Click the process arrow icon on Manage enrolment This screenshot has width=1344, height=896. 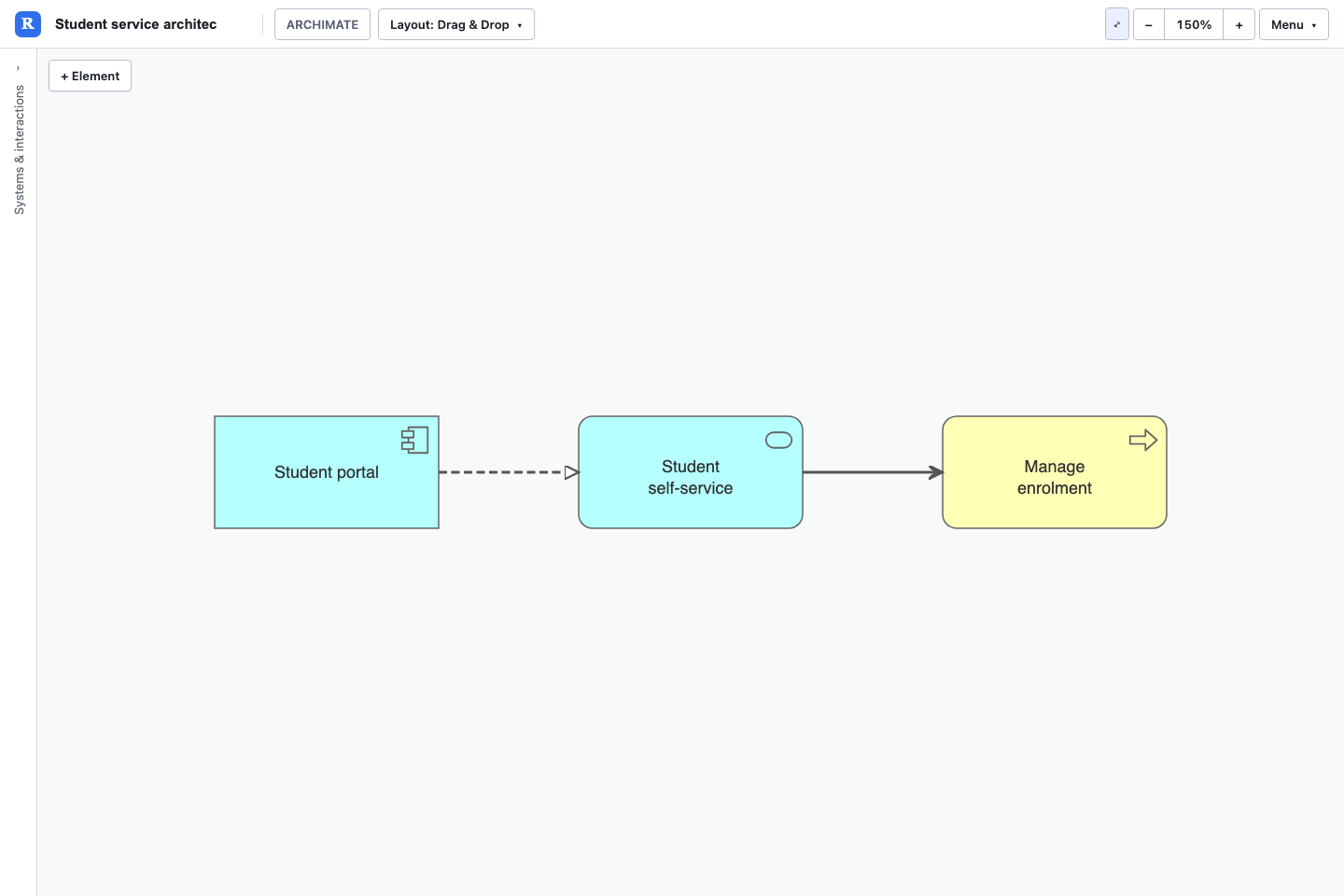click(1142, 440)
